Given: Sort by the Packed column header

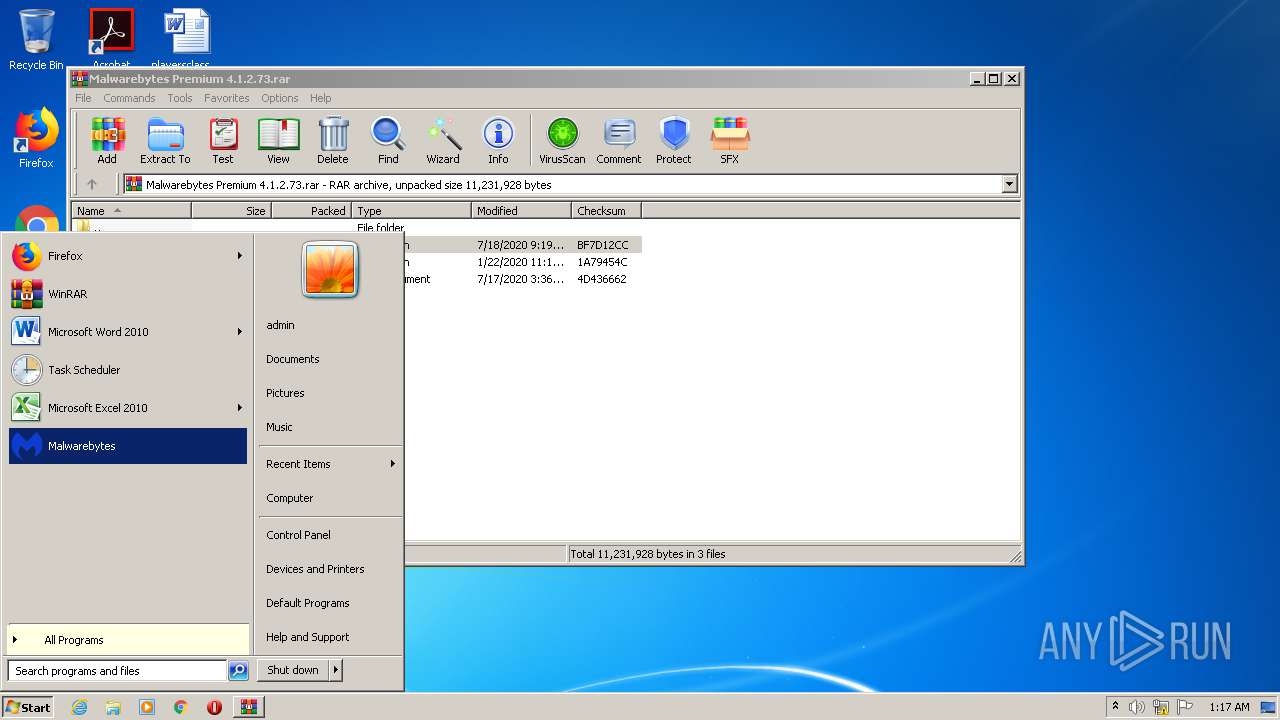Looking at the screenshot, I should click(311, 211).
